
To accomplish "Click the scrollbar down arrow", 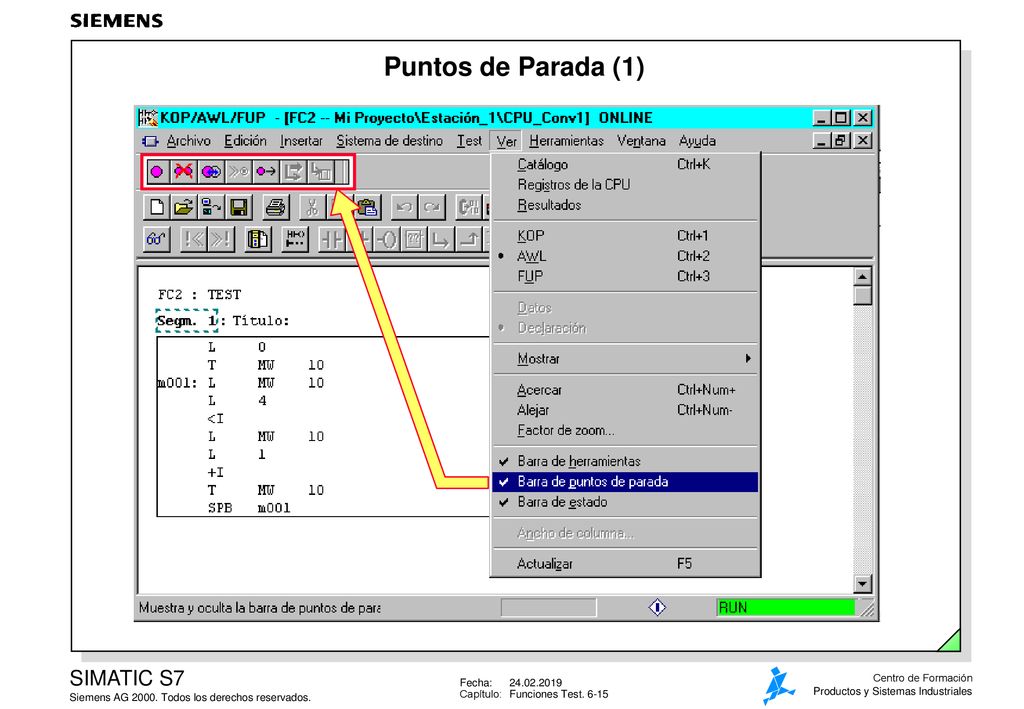I will click(863, 584).
